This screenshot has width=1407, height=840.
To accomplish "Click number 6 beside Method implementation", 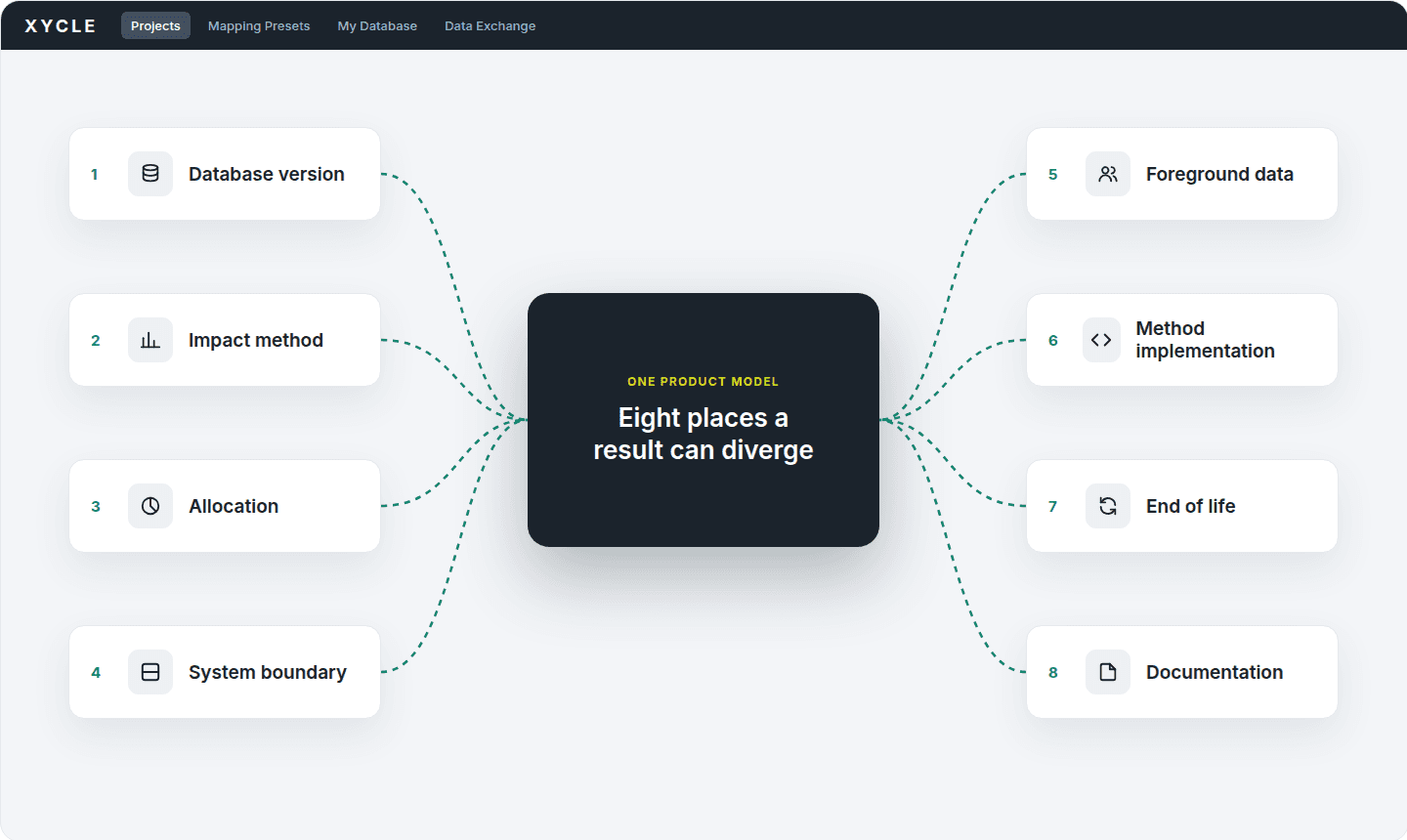I will coord(1053,340).
